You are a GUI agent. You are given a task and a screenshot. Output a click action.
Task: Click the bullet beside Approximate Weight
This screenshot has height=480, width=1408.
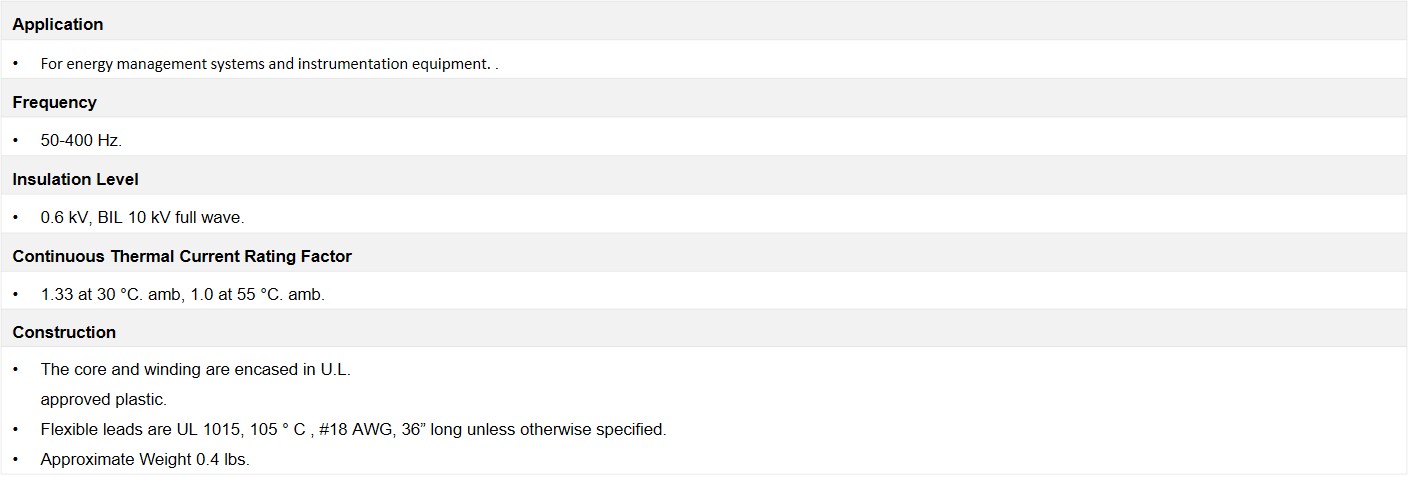click(x=16, y=459)
